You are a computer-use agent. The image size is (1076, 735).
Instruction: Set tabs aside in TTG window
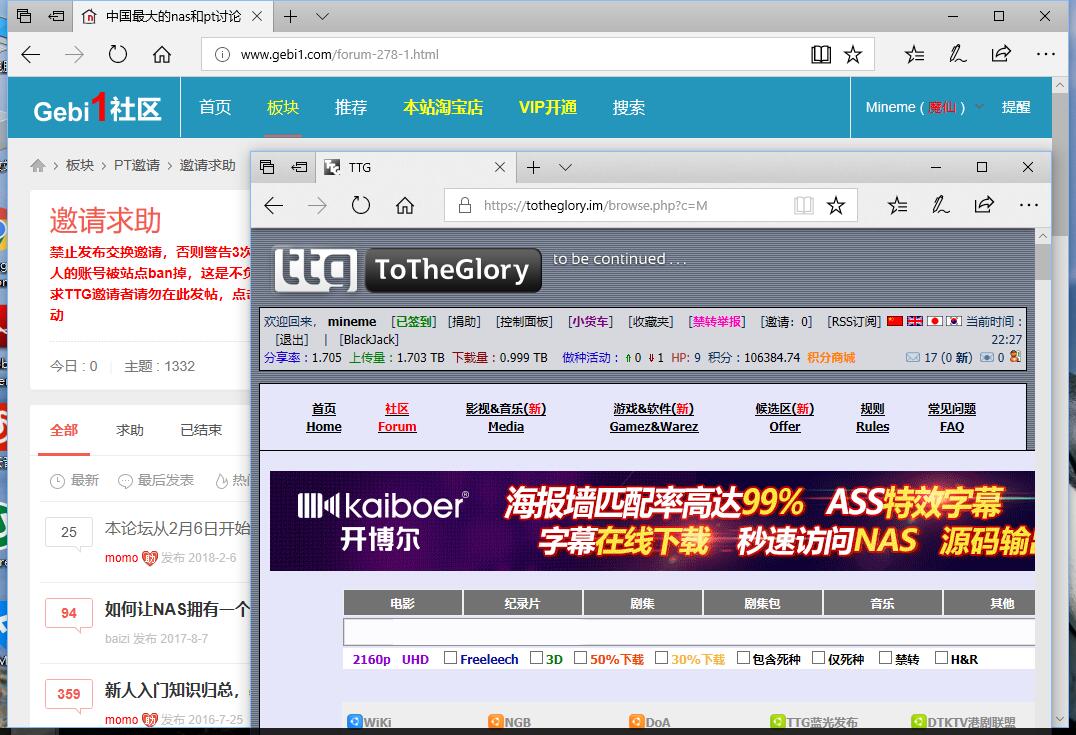(299, 167)
